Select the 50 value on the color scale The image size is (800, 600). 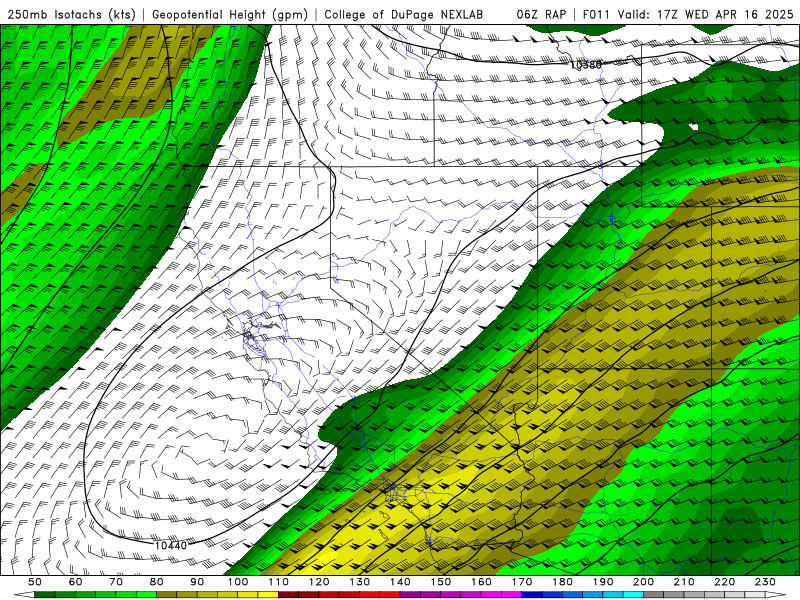pyautogui.click(x=35, y=582)
